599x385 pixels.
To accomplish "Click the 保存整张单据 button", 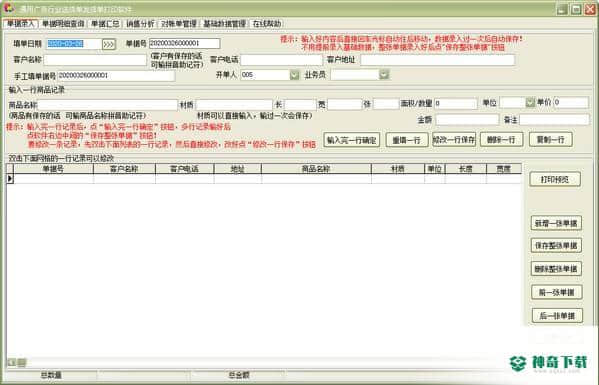I will pyautogui.click(x=556, y=246).
